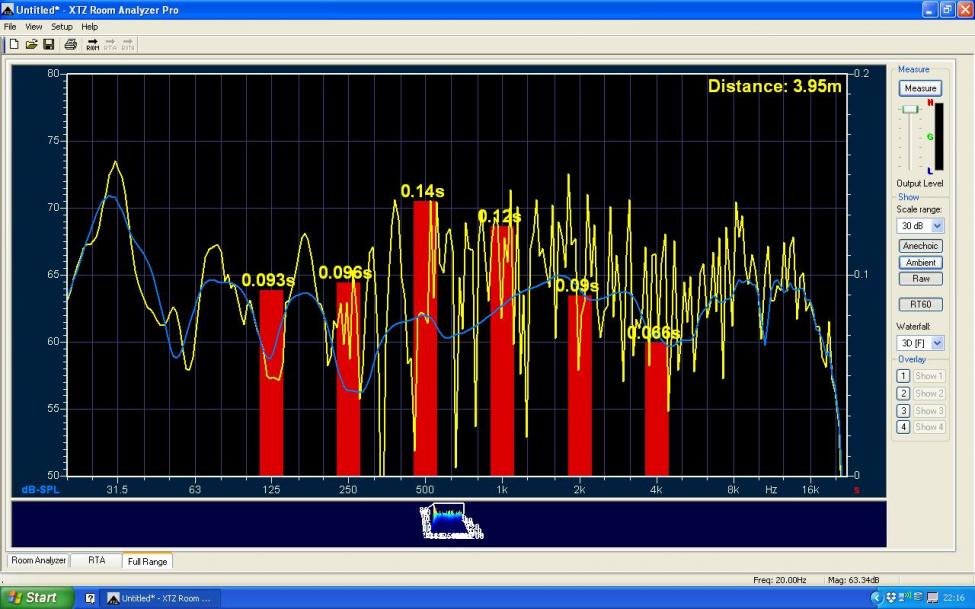Viewport: 975px width, 609px height.
Task: Open a file with folder icon
Action: [x=31, y=44]
